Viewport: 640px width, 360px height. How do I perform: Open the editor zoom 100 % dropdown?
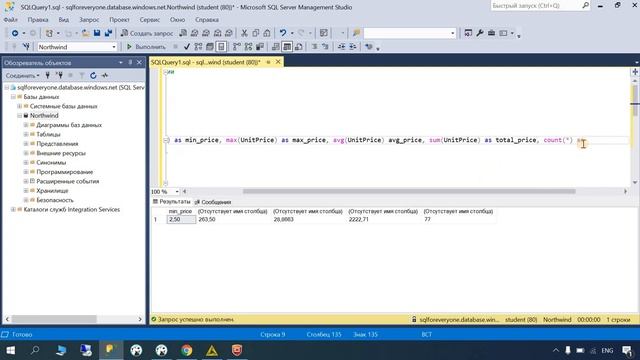click(x=177, y=191)
